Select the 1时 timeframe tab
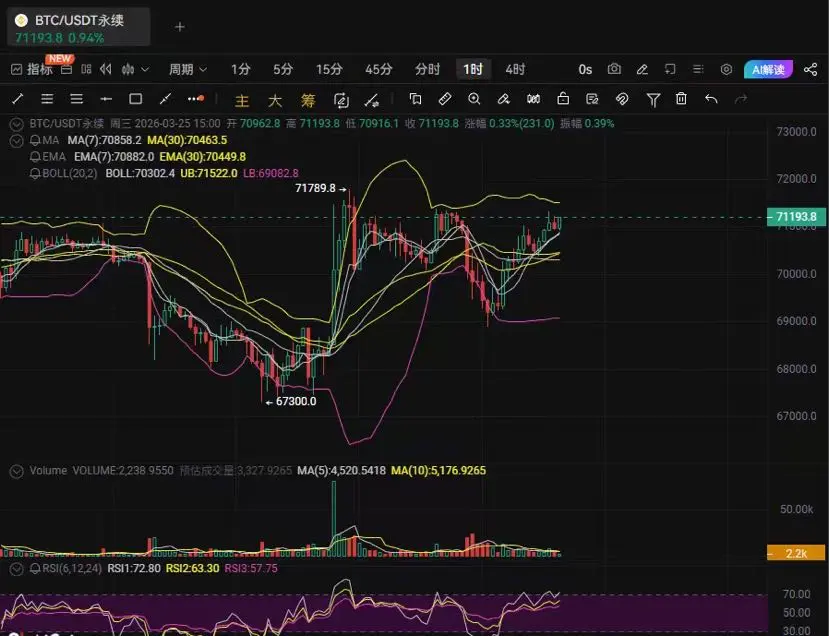 pyautogui.click(x=473, y=69)
